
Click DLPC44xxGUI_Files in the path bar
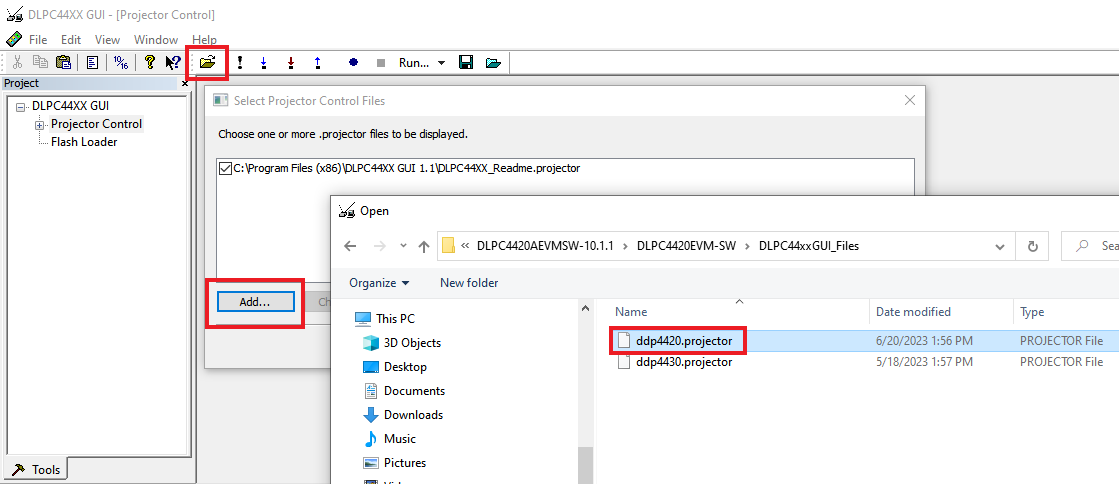click(x=809, y=246)
